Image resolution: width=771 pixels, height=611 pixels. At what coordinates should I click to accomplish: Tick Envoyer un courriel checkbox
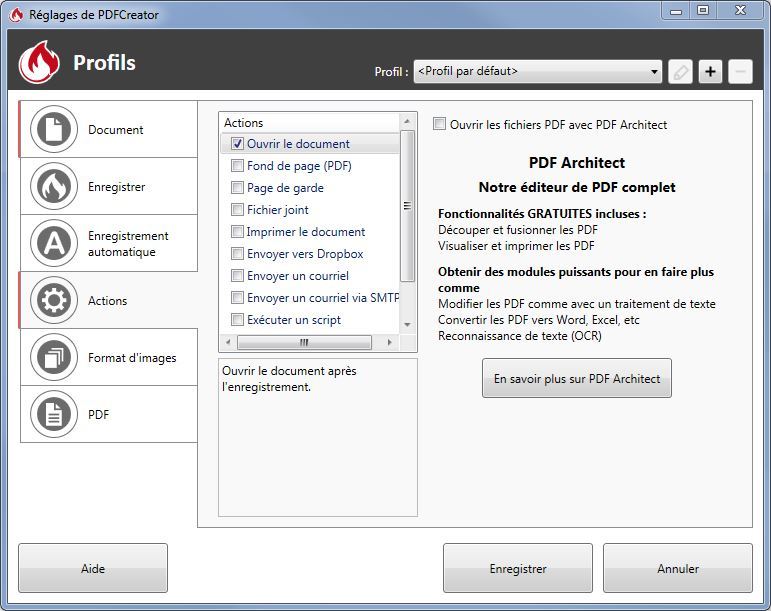237,275
